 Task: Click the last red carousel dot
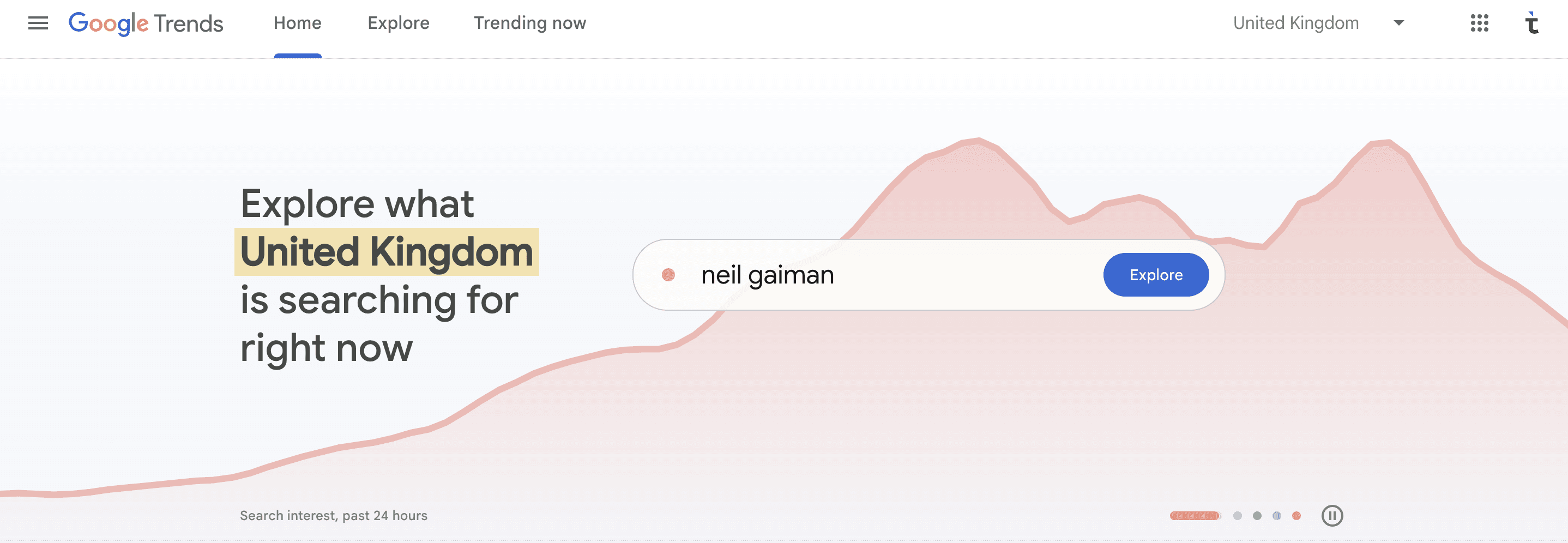tap(1296, 517)
